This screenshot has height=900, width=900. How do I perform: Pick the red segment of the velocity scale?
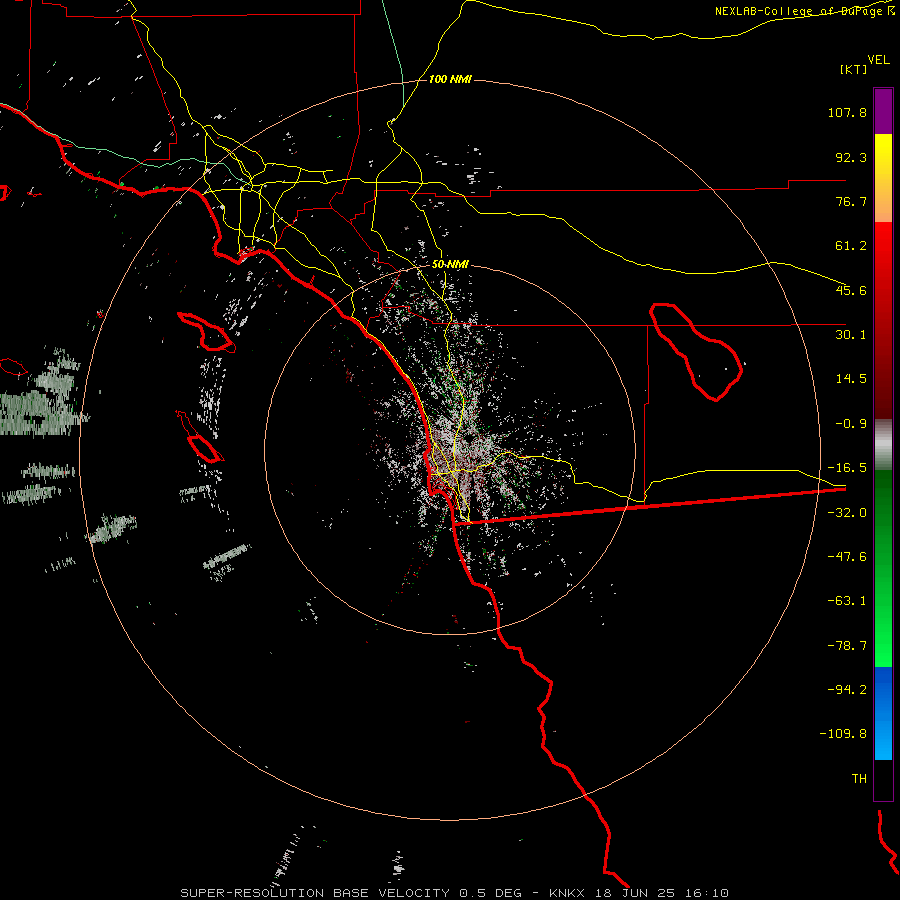tap(883, 320)
